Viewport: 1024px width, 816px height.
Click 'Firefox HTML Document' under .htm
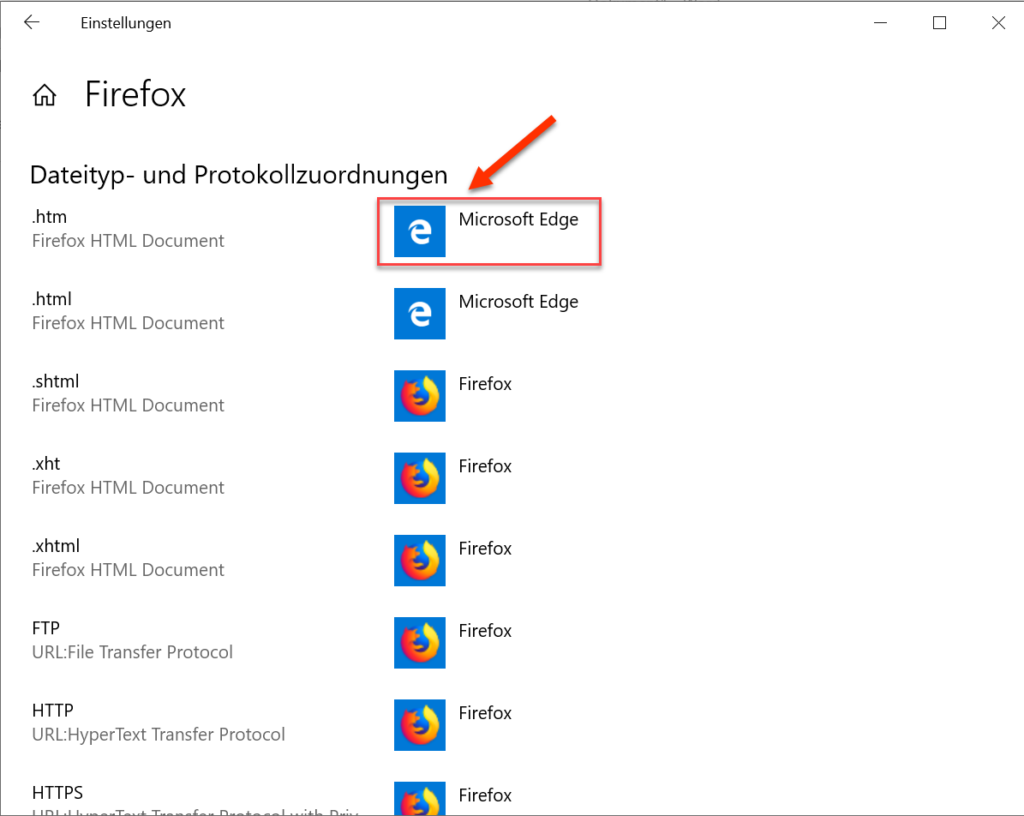point(128,241)
